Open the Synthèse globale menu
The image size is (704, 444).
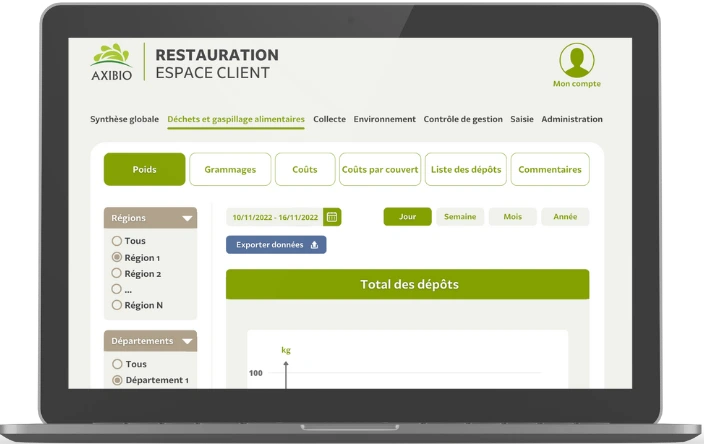(x=124, y=119)
